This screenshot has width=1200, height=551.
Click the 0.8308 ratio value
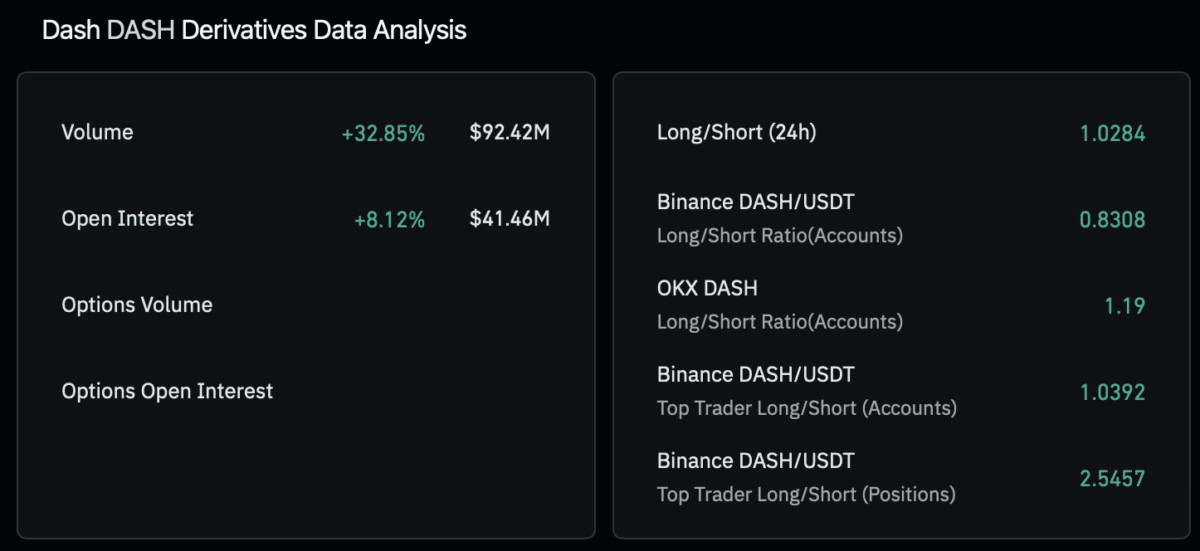coord(1112,219)
